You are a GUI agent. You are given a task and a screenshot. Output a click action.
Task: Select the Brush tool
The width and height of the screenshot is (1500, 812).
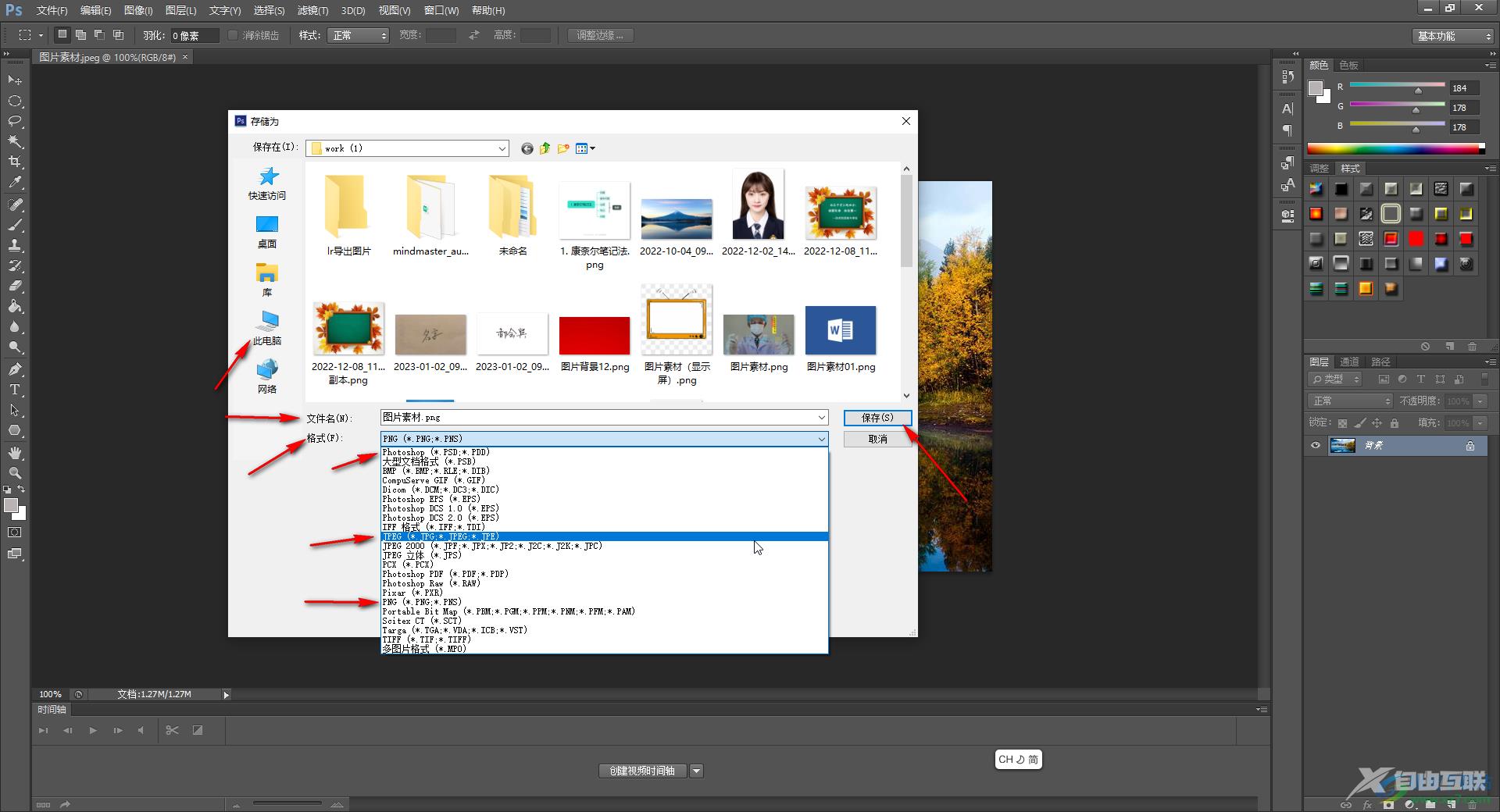coord(15,225)
